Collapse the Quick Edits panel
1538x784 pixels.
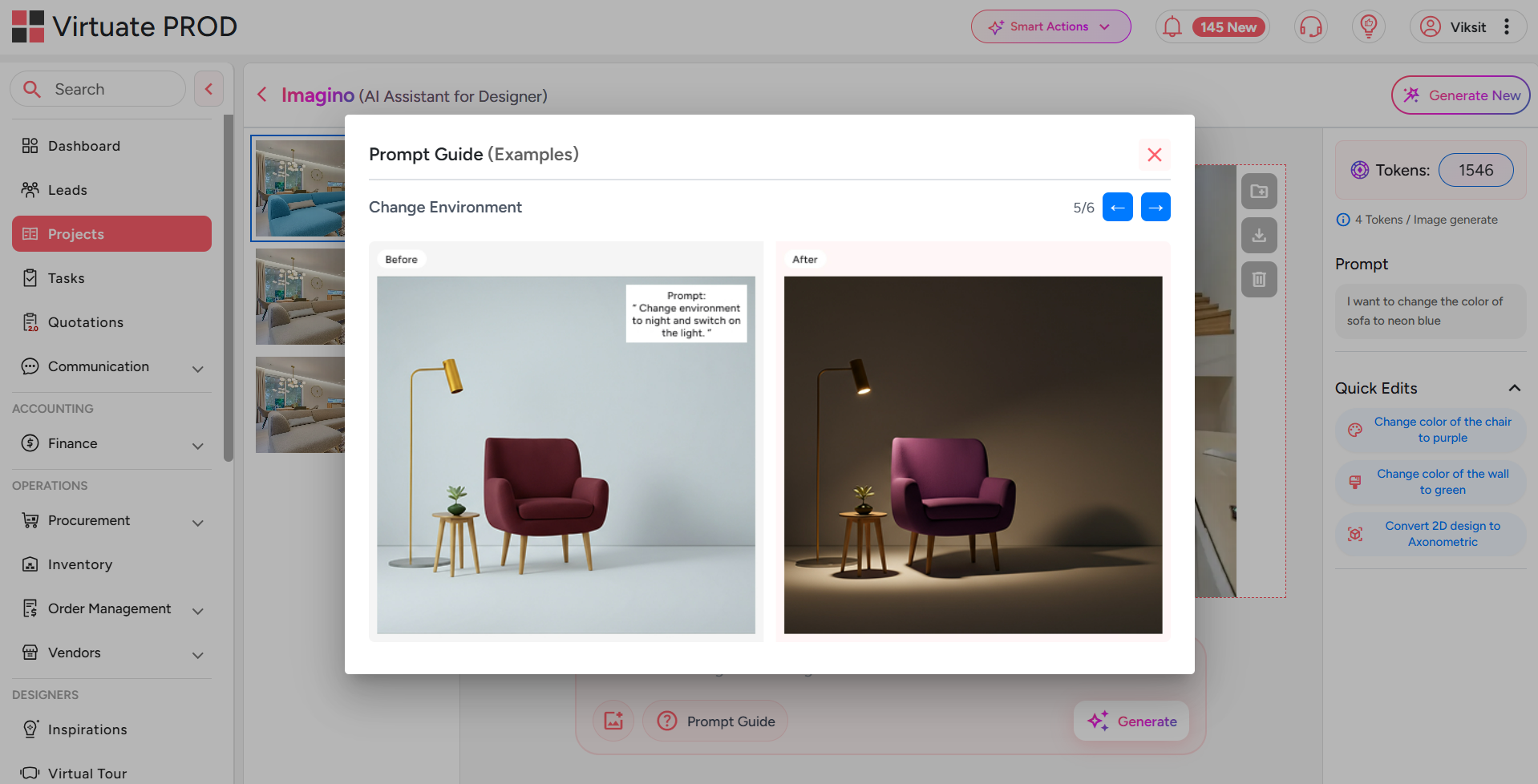pos(1515,388)
